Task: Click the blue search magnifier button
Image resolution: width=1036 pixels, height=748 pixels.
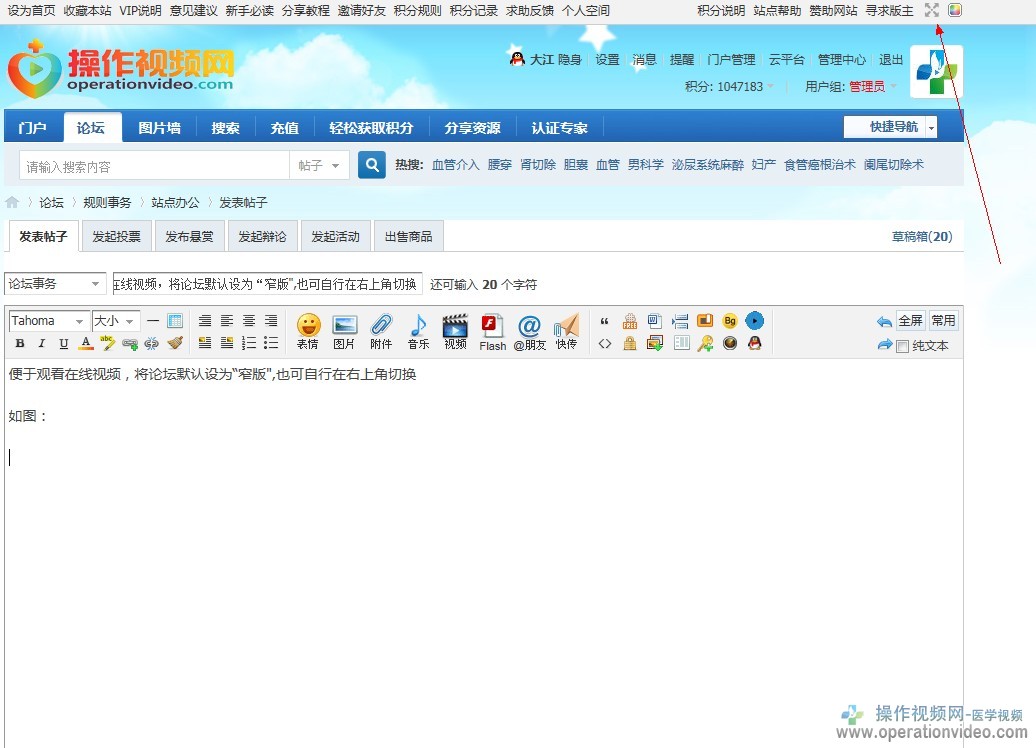Action: pos(372,165)
